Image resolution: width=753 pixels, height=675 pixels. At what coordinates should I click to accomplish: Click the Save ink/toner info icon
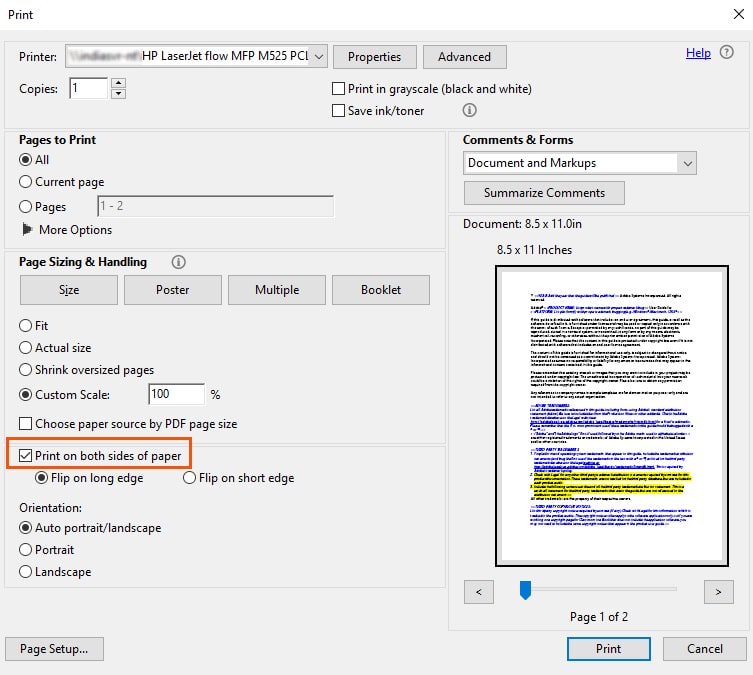[x=469, y=111]
